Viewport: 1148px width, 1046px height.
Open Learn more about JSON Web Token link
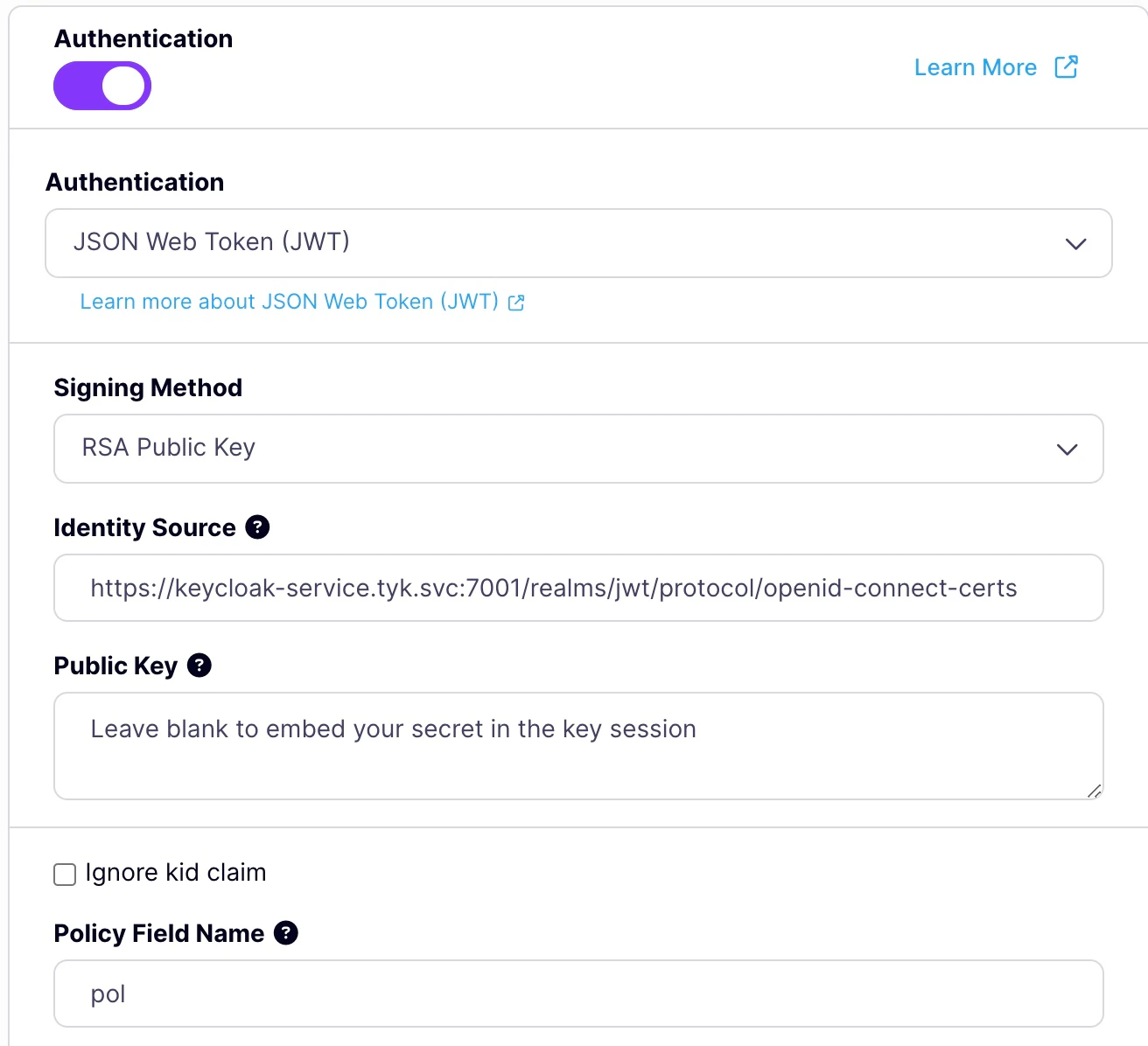[x=289, y=301]
